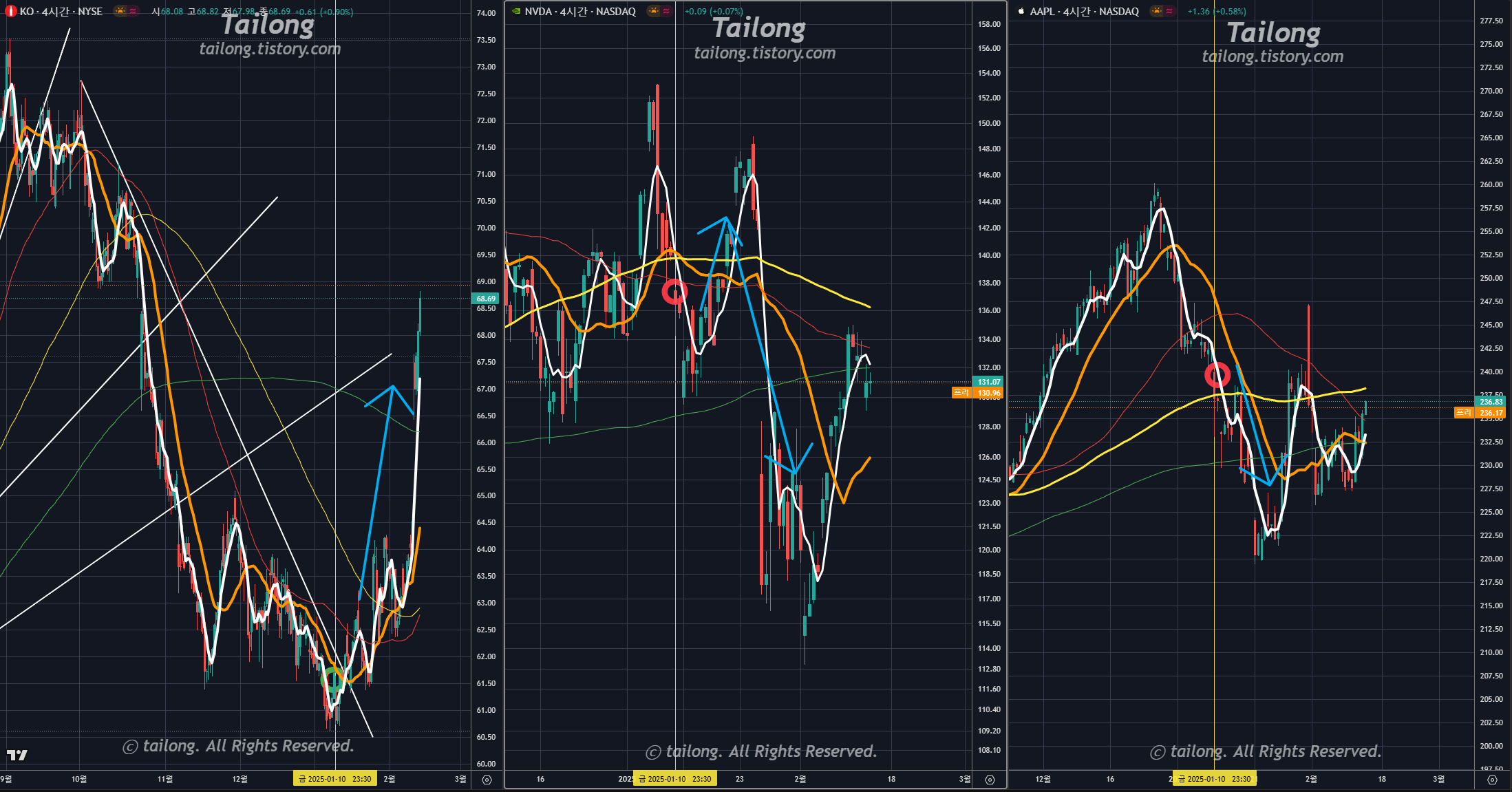Image resolution: width=1512 pixels, height=792 pixels.
Task: Click the KO Coca-Cola symbol logo
Action: 10,12
